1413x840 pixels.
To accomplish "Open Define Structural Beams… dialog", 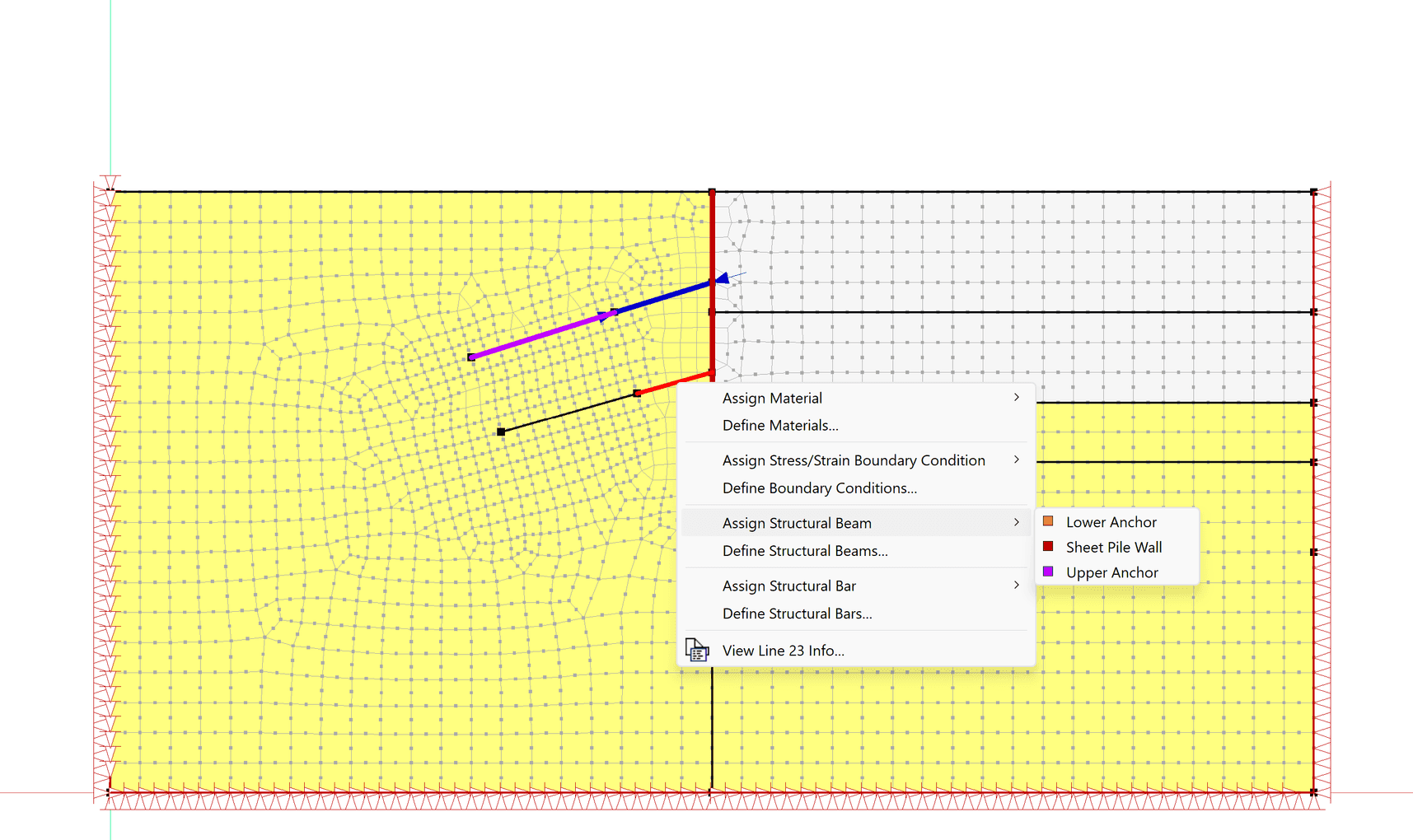I will 856,551.
